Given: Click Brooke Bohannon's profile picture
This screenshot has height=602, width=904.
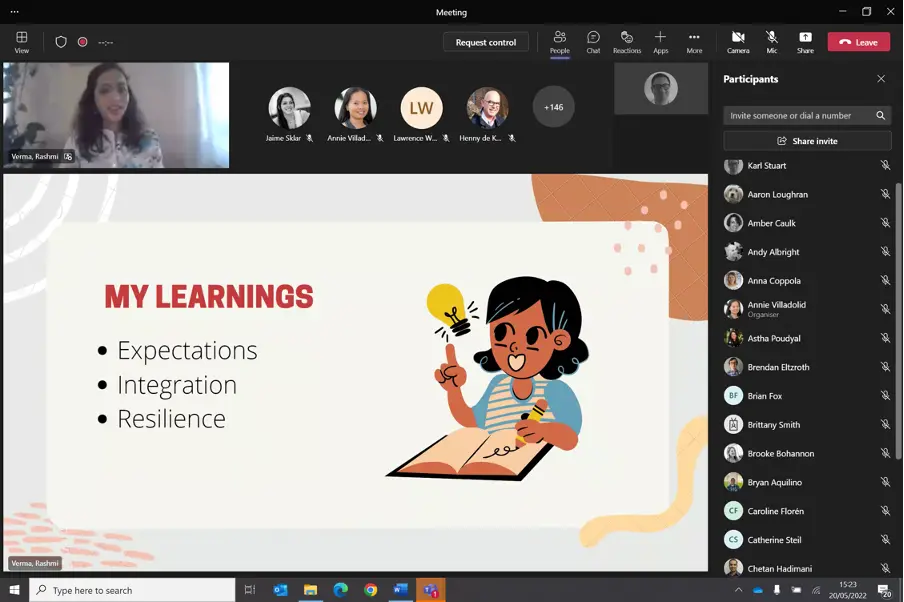Looking at the screenshot, I should click(733, 453).
